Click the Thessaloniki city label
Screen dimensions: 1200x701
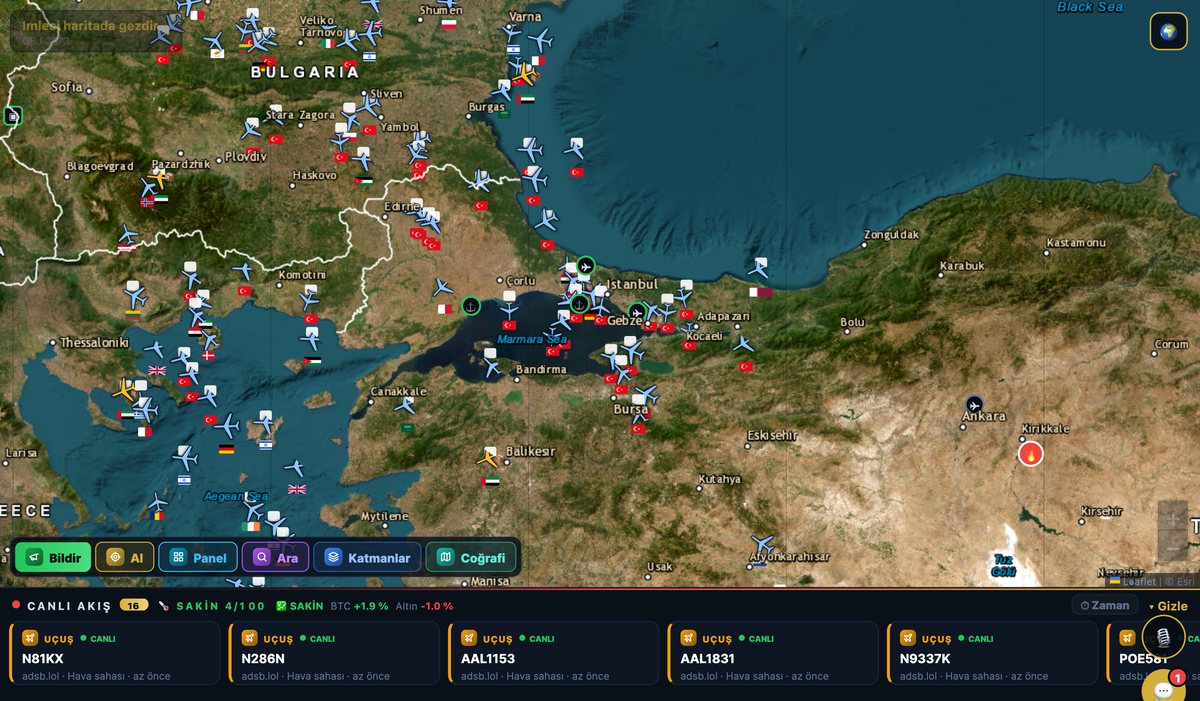94,342
